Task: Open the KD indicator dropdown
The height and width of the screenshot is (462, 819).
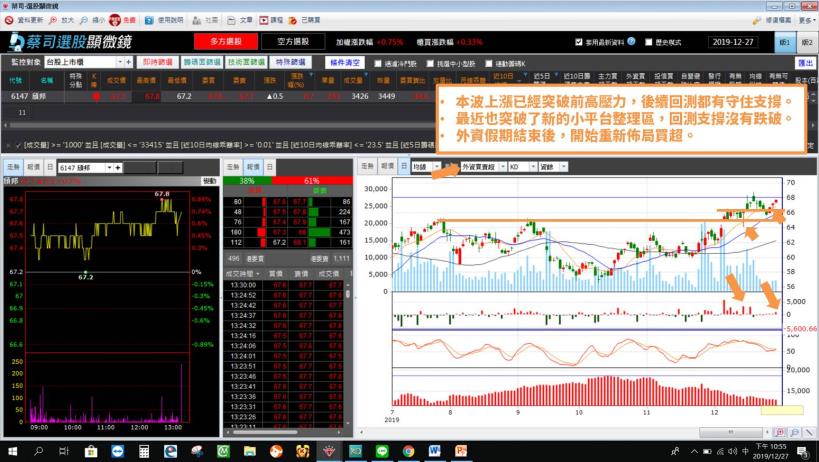Action: coord(533,167)
